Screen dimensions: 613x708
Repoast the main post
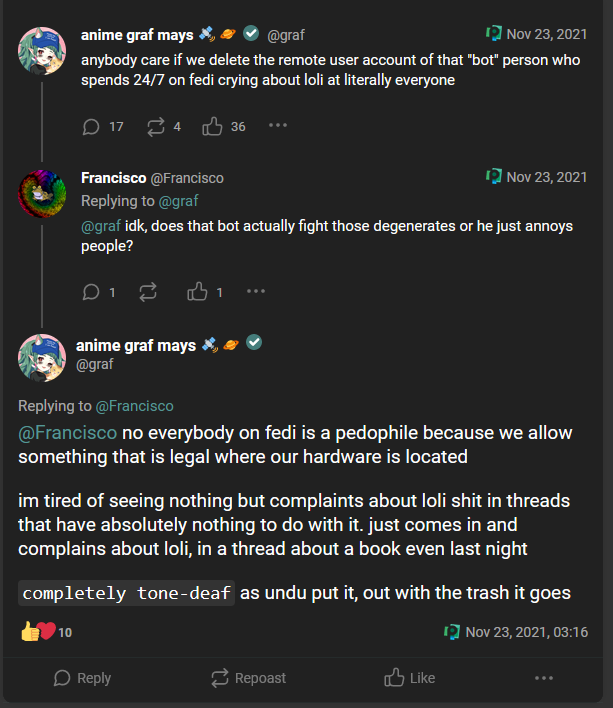(249, 678)
